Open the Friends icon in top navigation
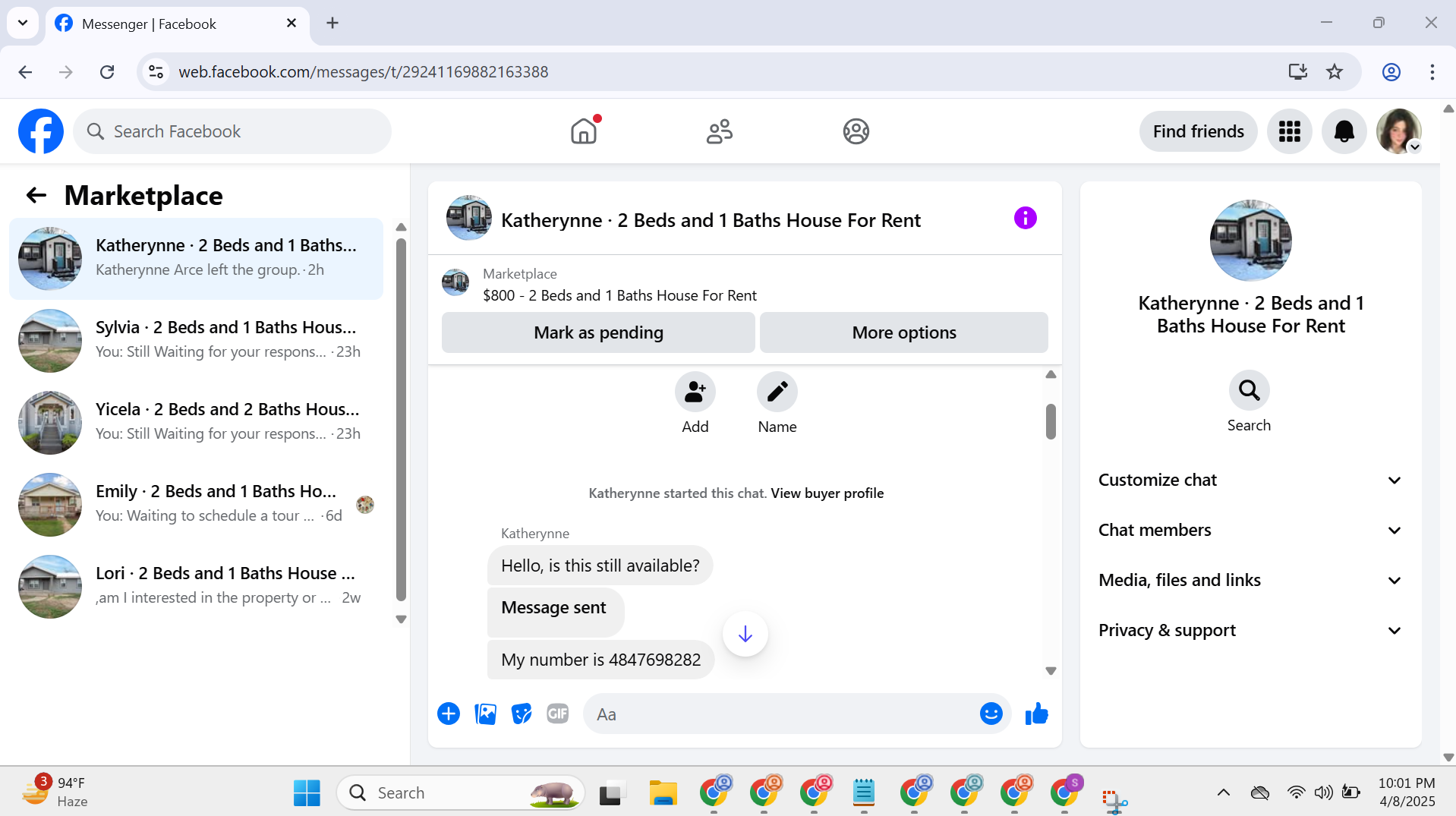The width and height of the screenshot is (1456, 816). [x=720, y=131]
